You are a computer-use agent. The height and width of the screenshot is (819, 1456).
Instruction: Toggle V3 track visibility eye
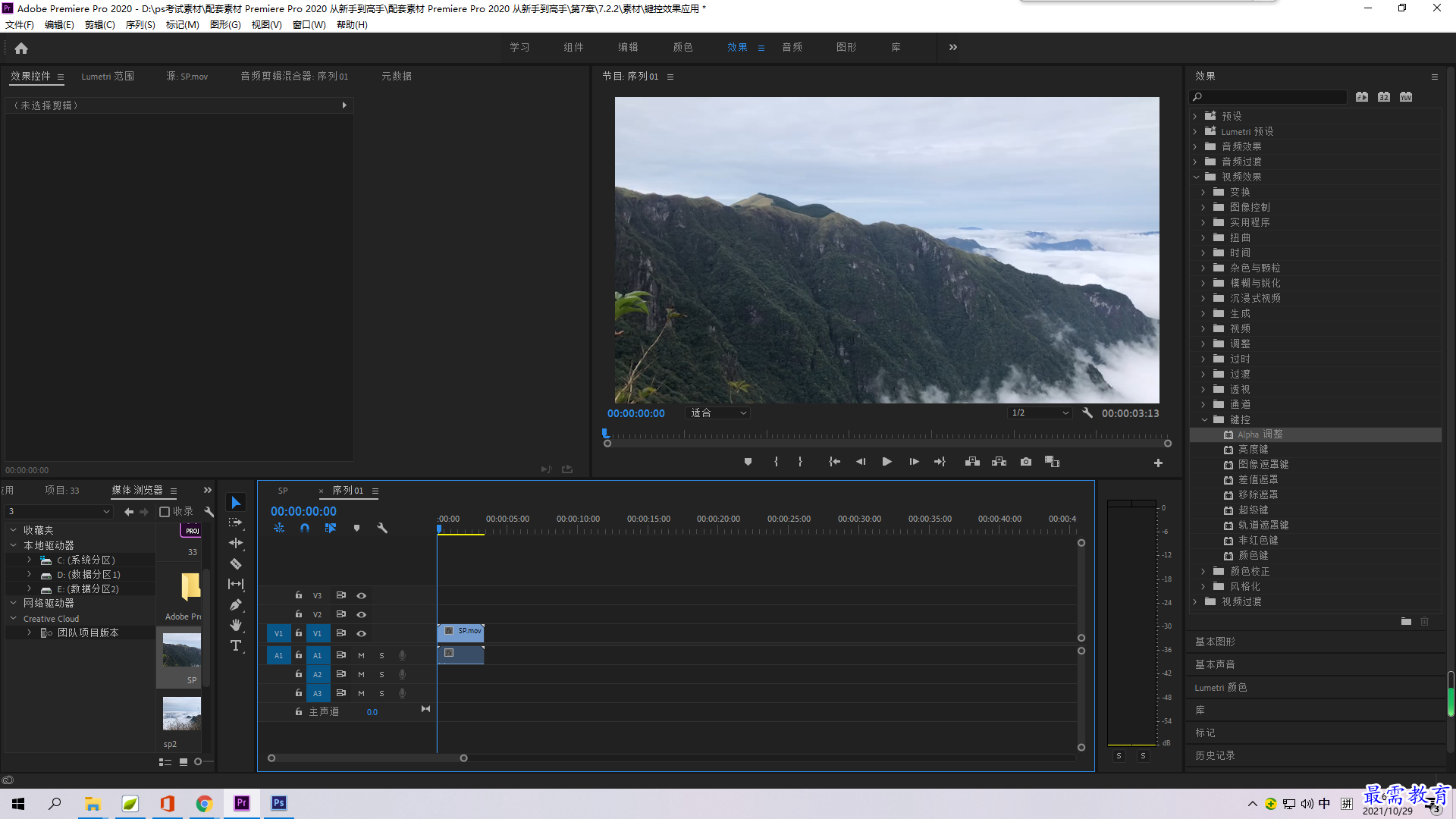click(x=362, y=595)
